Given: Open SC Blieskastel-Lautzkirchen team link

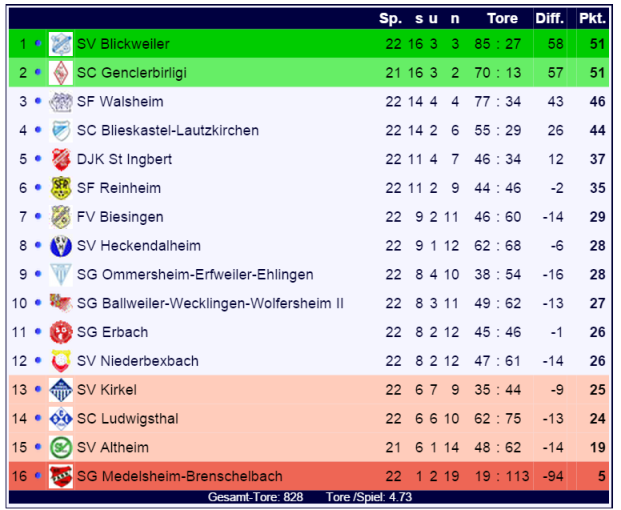Looking at the screenshot, I should [168, 131].
